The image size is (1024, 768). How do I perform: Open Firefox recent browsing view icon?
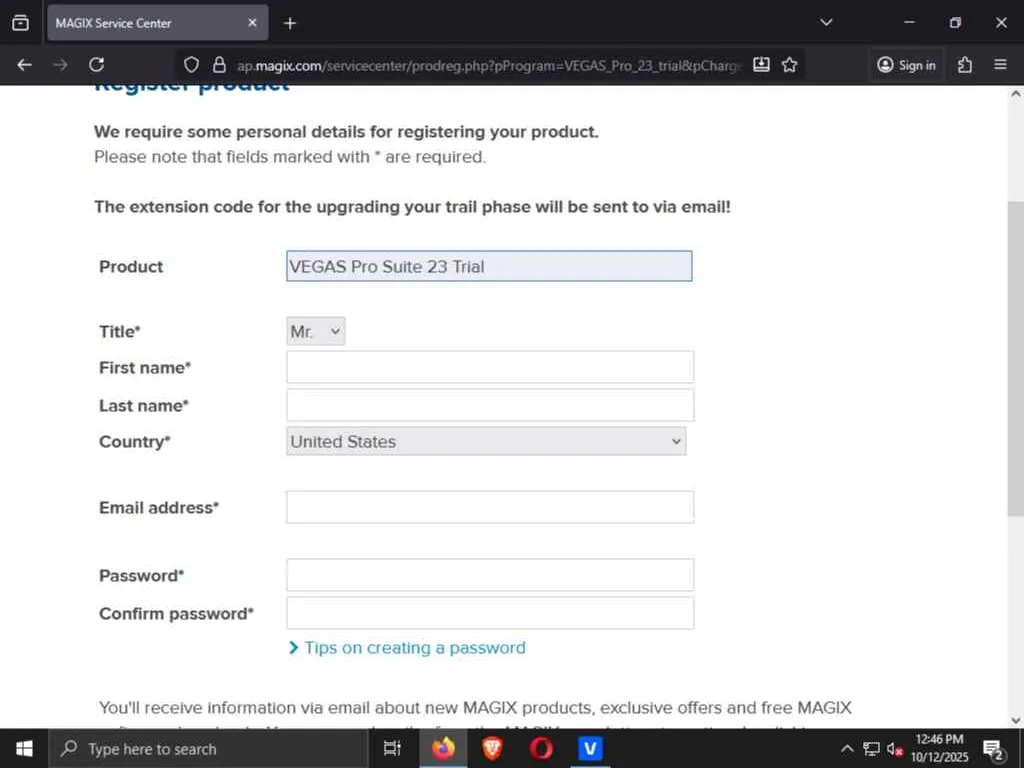[20, 23]
